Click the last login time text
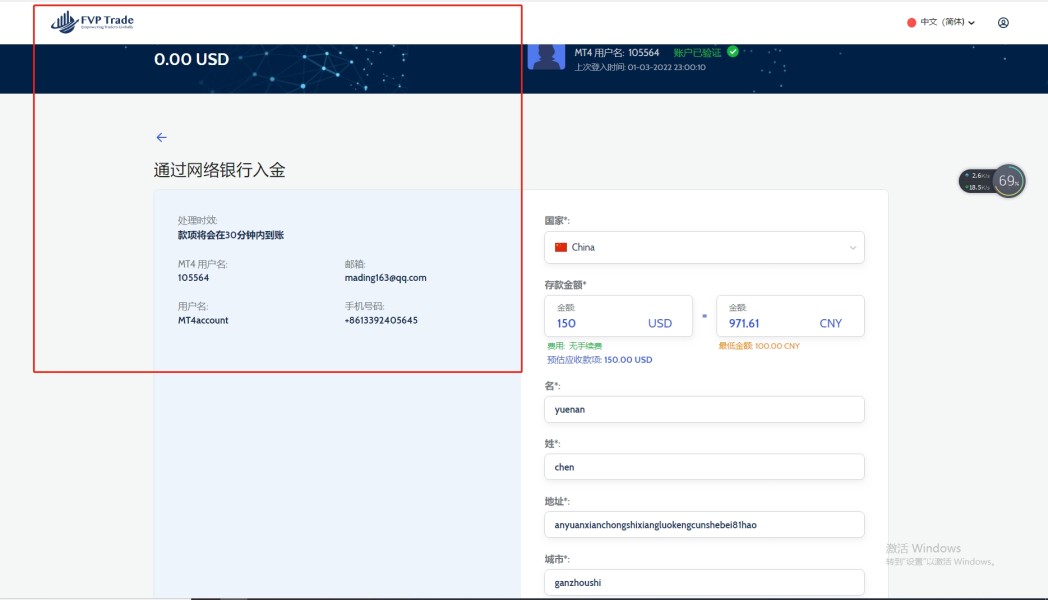The width and height of the screenshot is (1048, 600). [640, 67]
